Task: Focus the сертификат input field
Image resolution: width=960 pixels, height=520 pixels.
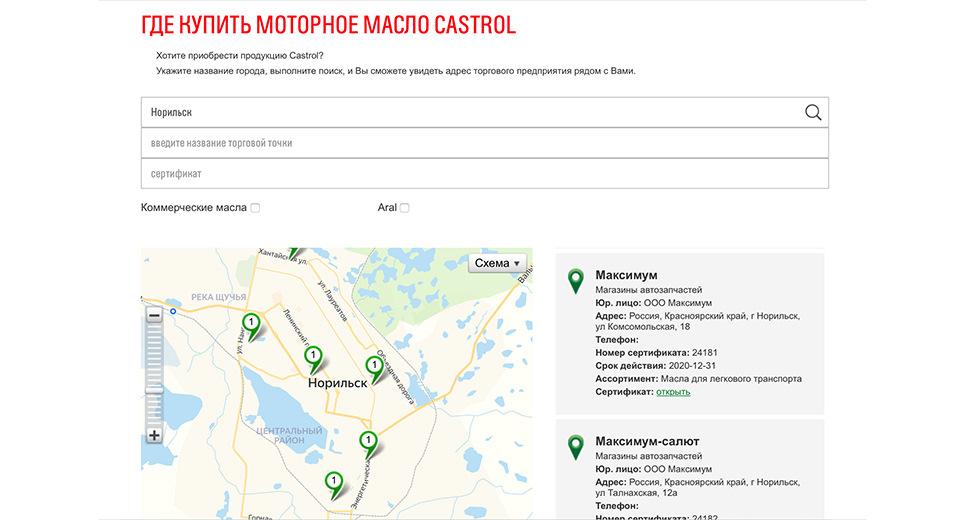Action: click(x=484, y=173)
